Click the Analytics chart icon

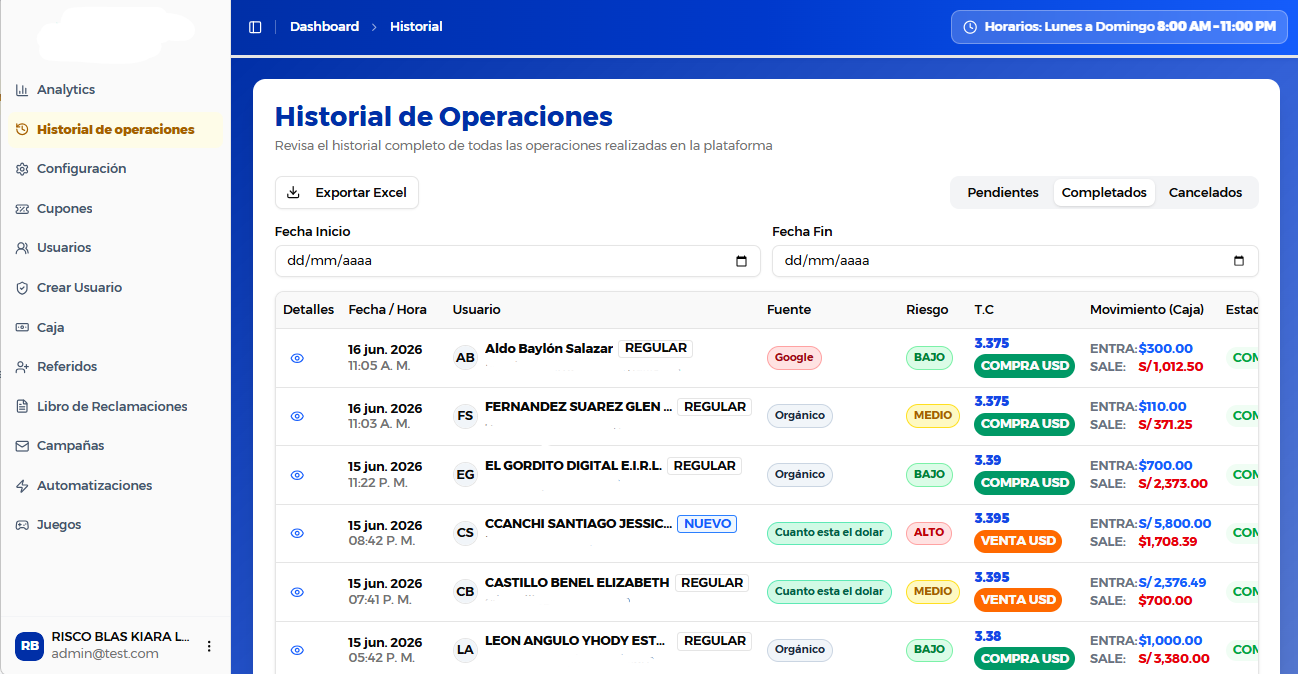(22, 90)
